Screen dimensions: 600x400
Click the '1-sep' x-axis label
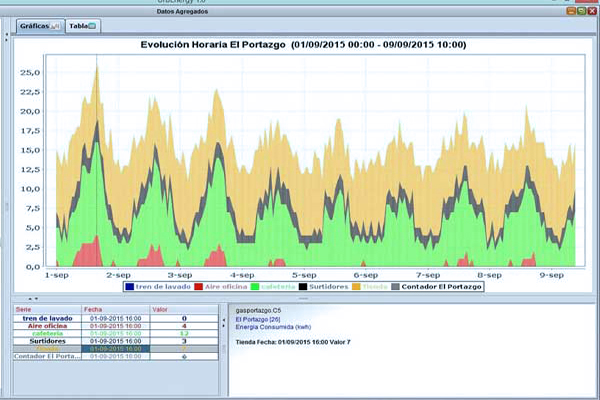click(x=57, y=275)
